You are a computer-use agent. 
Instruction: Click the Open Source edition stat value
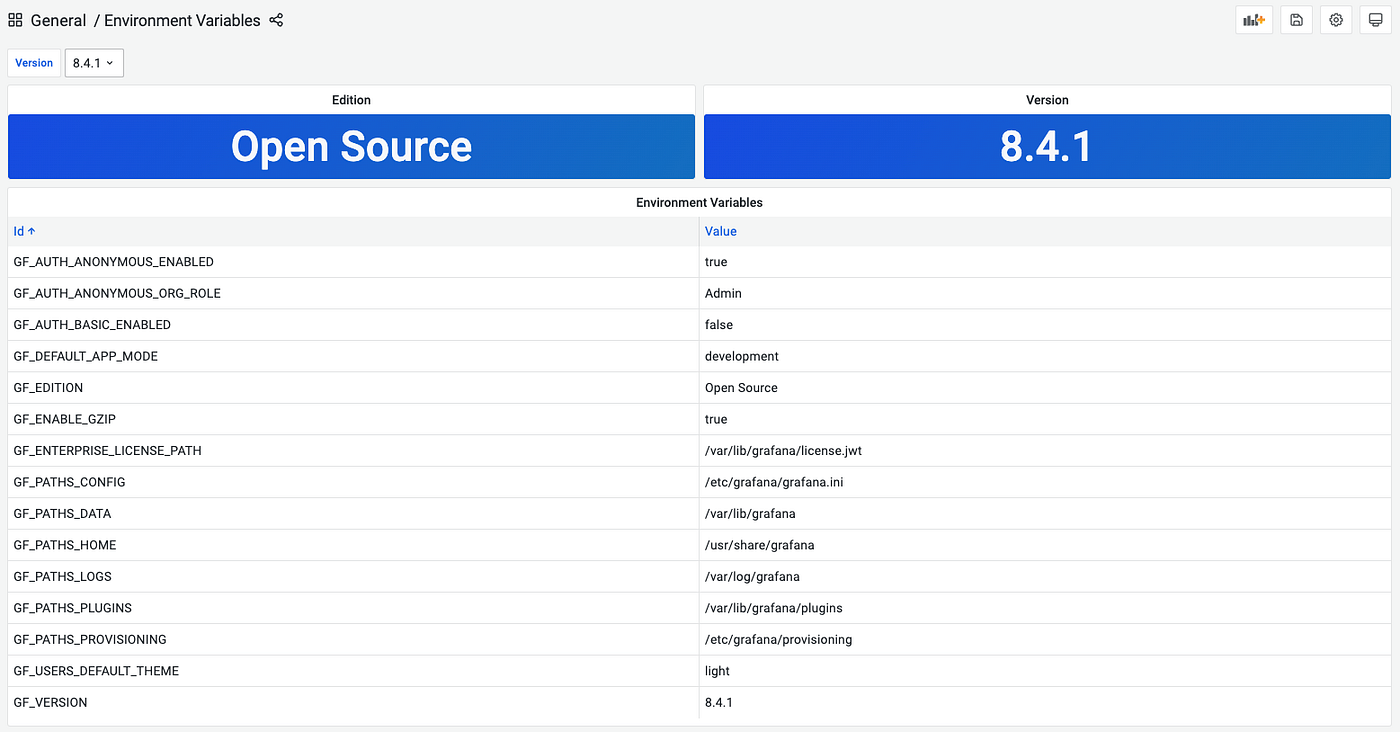pos(351,146)
